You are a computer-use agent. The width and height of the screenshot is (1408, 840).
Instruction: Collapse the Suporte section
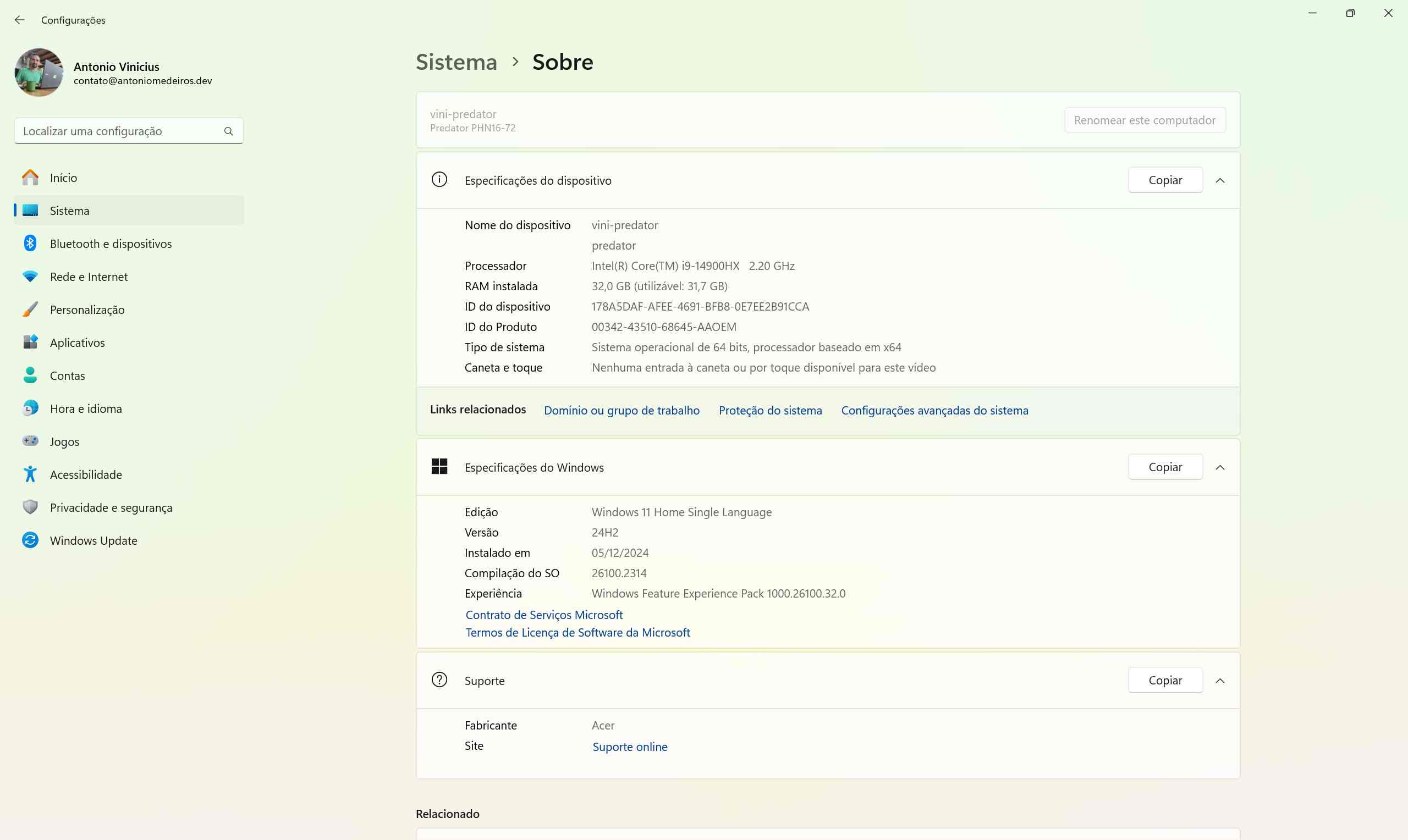pyautogui.click(x=1220, y=681)
